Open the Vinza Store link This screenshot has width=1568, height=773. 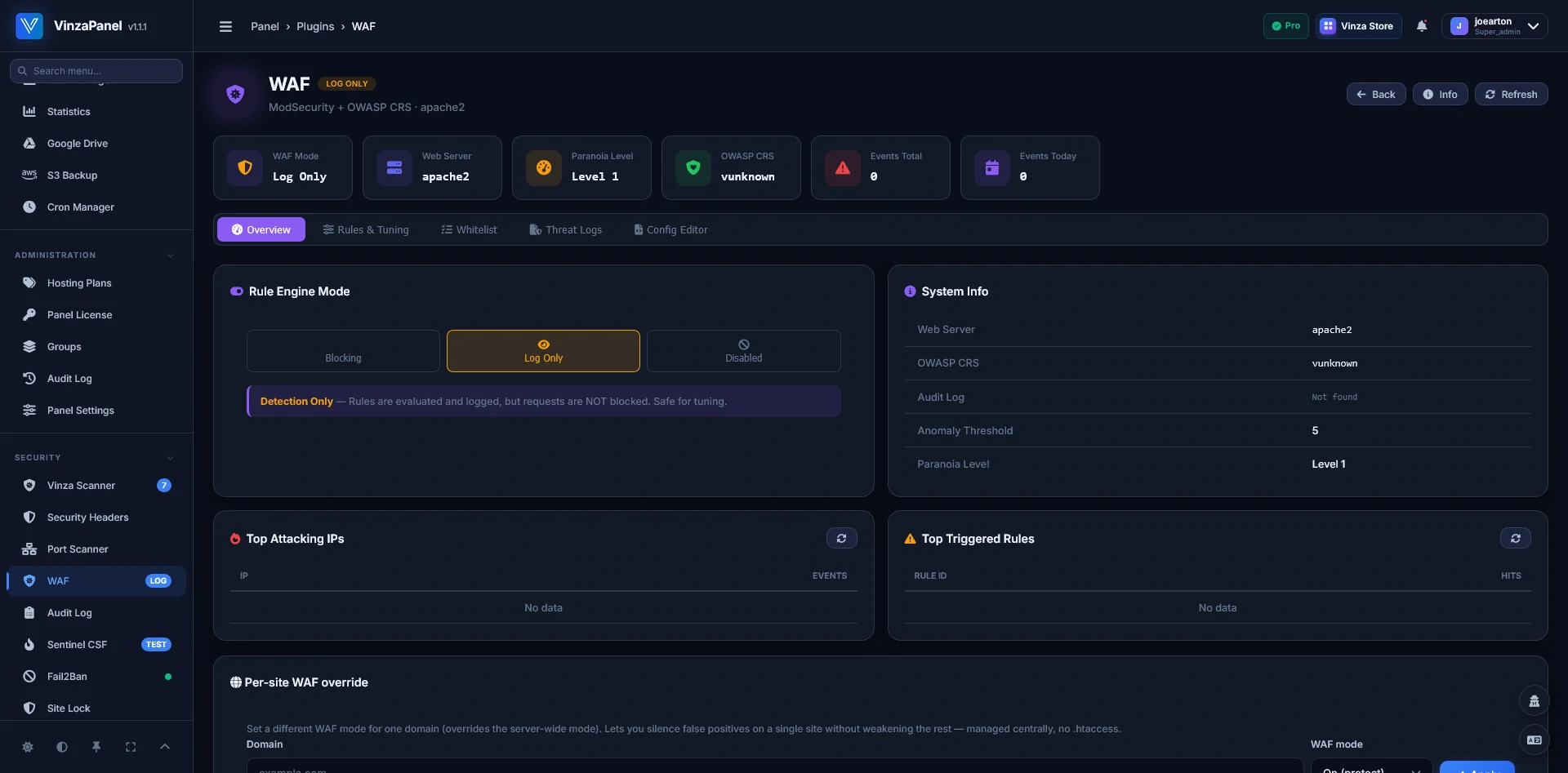coord(1358,26)
